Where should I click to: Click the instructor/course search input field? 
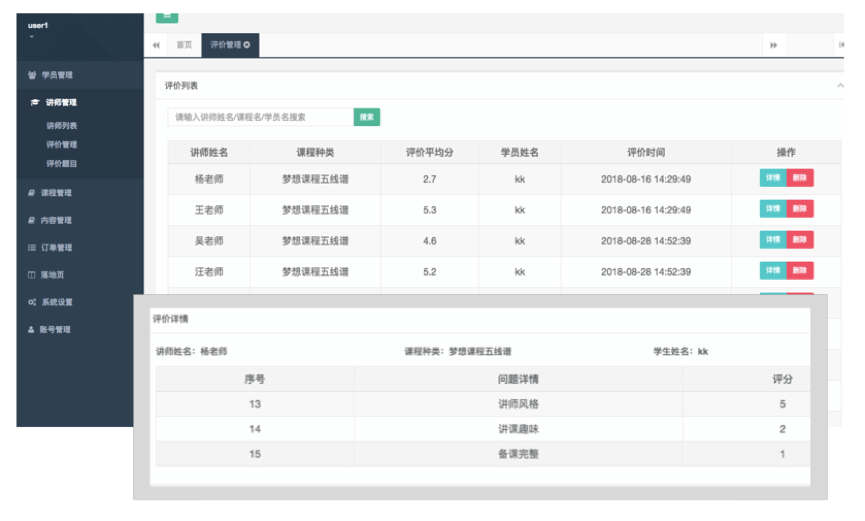[260, 117]
